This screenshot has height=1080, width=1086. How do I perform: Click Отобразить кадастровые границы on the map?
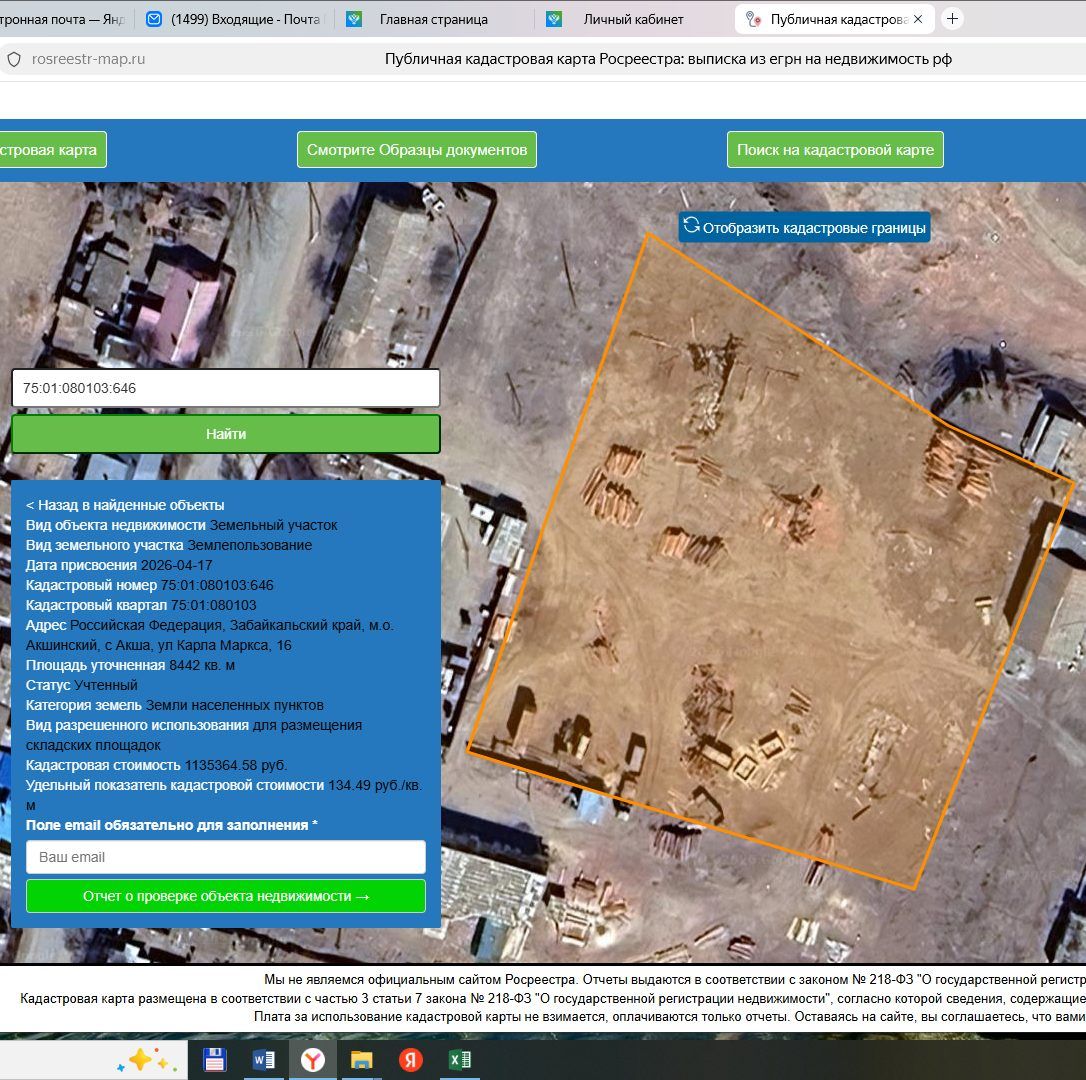(804, 227)
